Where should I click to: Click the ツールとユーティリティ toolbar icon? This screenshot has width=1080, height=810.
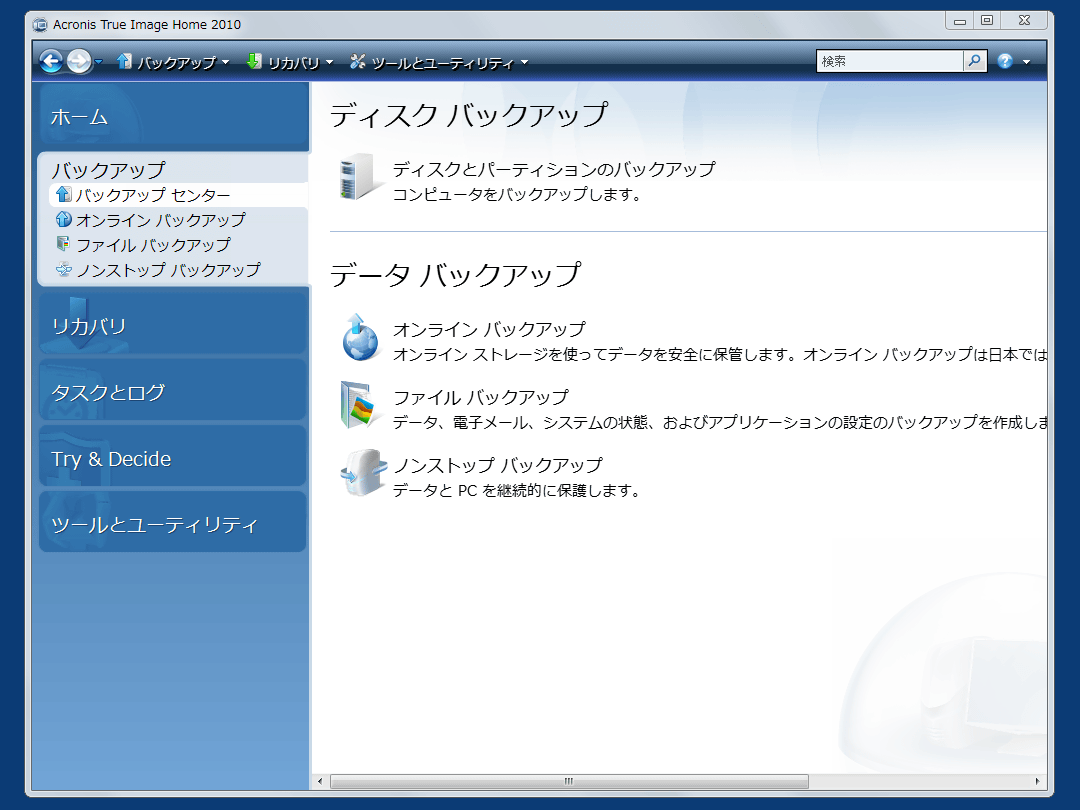pyautogui.click(x=357, y=61)
